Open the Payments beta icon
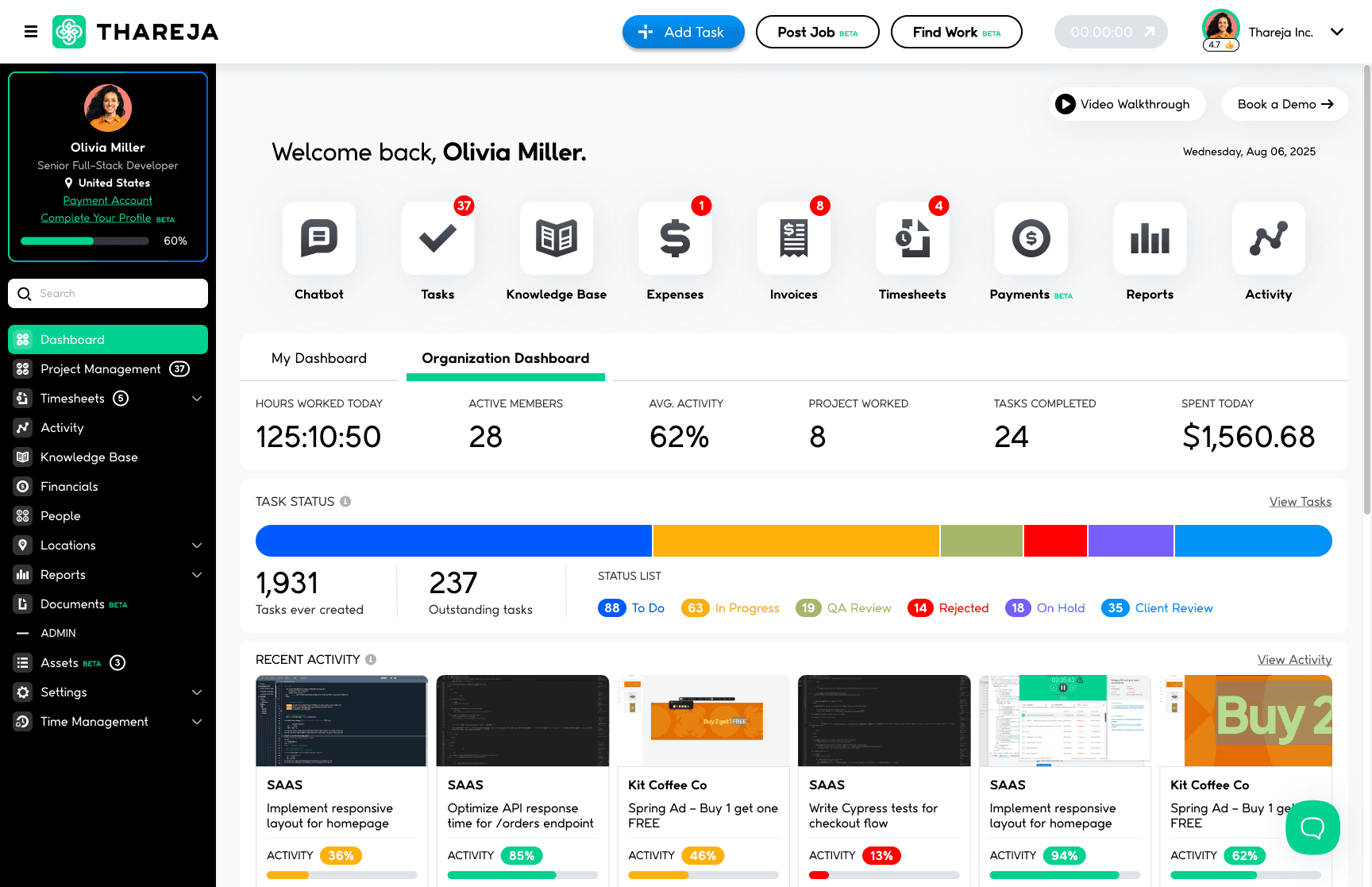The width and height of the screenshot is (1372, 887). tap(1030, 238)
